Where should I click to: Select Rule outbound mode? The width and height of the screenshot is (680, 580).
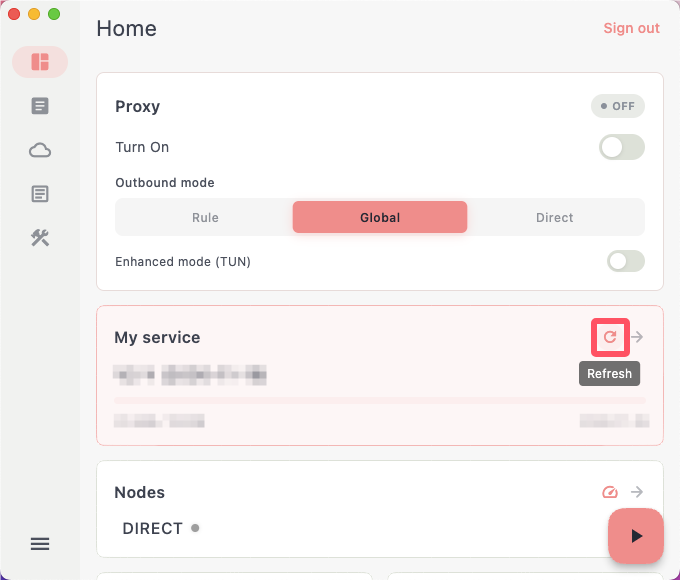205,217
